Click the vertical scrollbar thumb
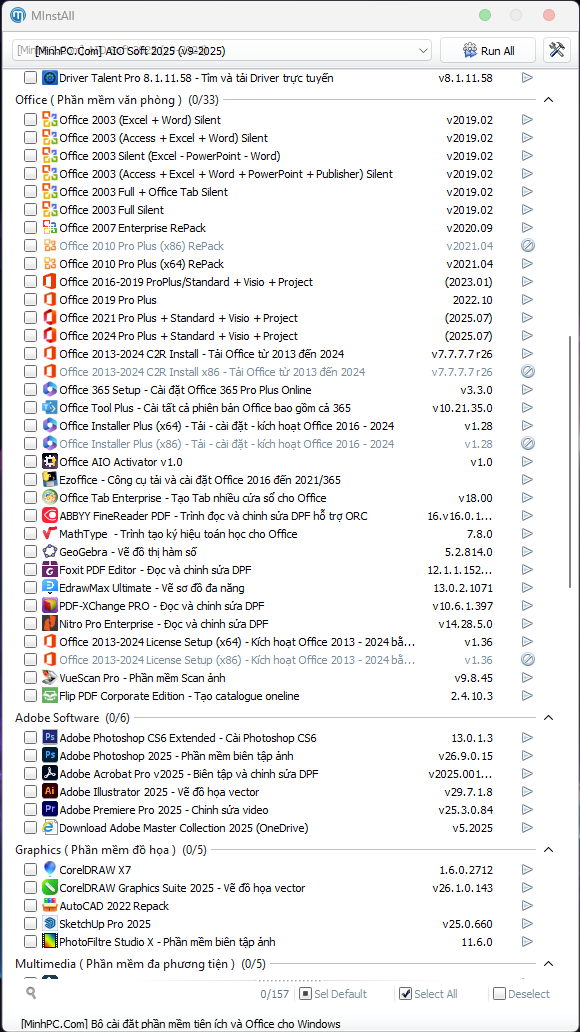The image size is (580, 1032). pyautogui.click(x=569, y=461)
